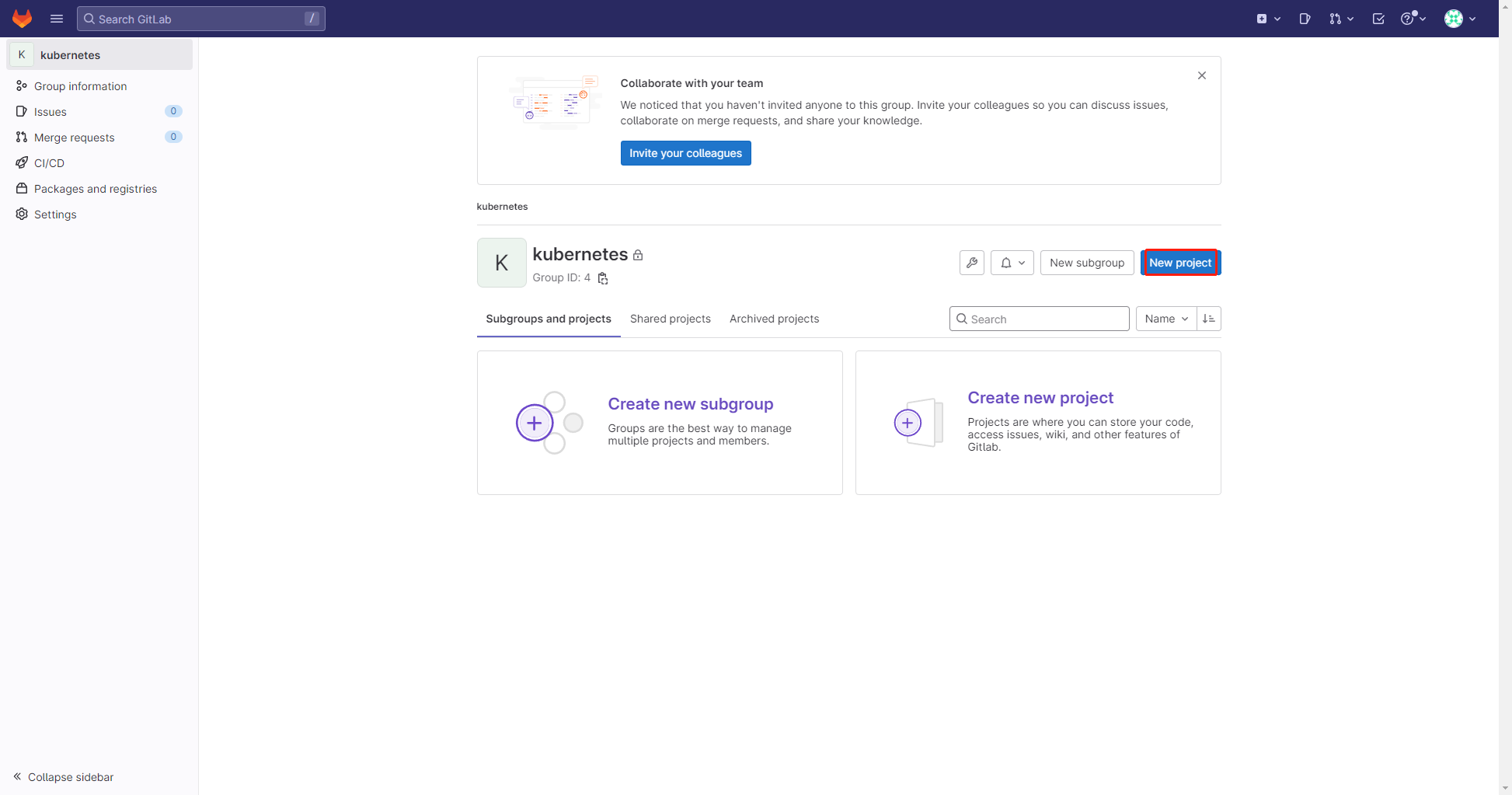Click the private lock icon beside kubernetes
This screenshot has height=795, width=1512.
638,255
